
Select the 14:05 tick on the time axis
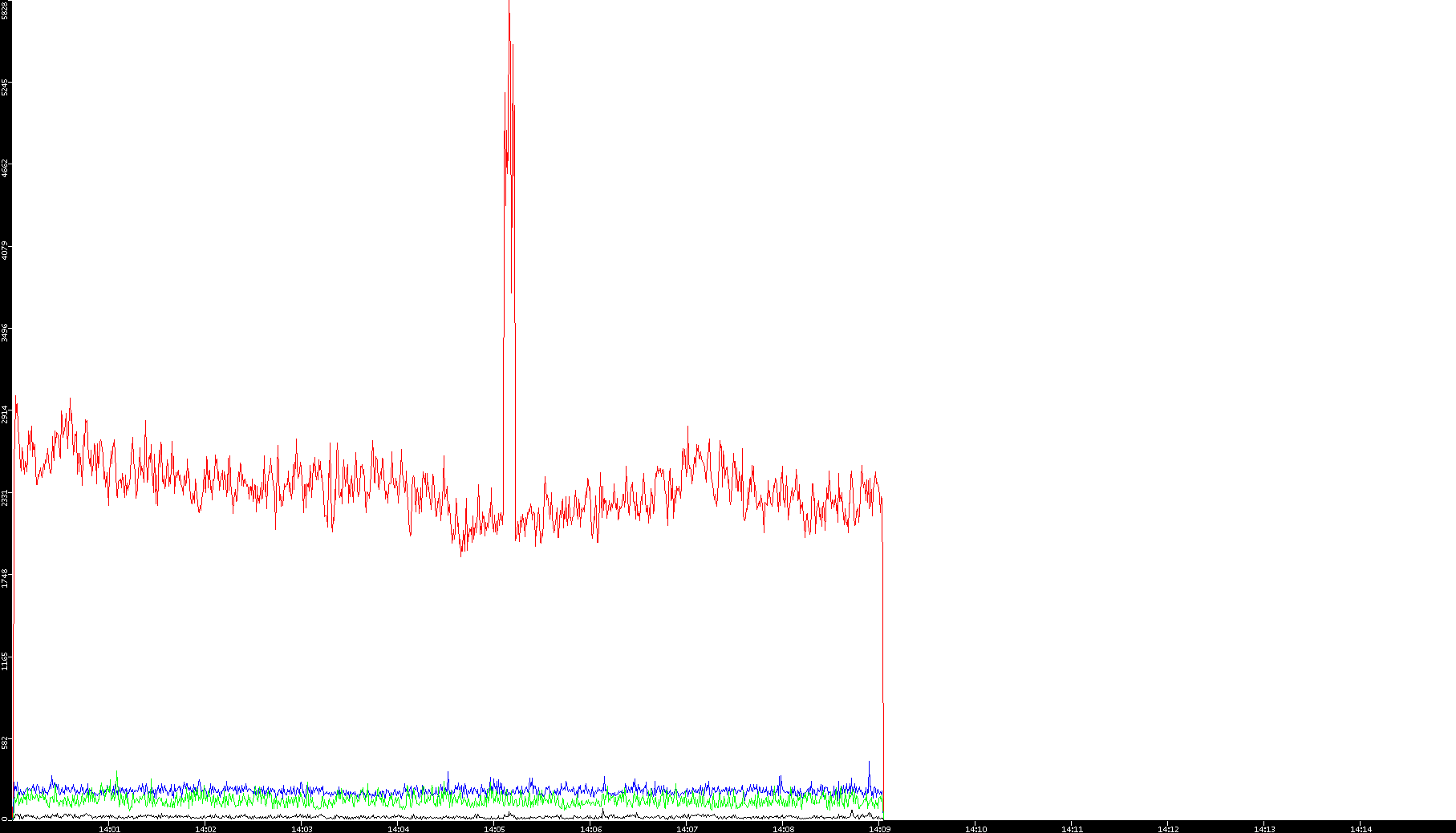(494, 829)
